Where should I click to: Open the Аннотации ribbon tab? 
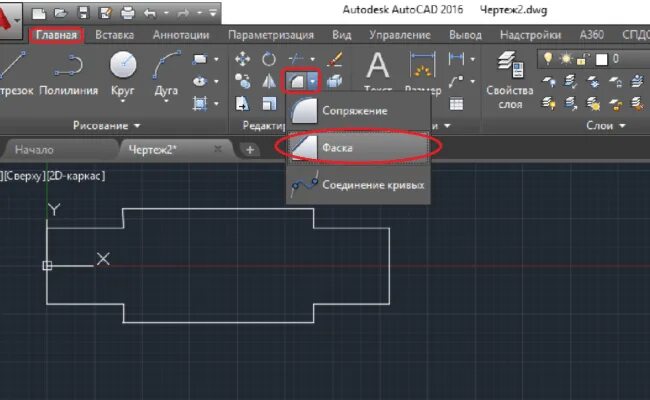pyautogui.click(x=181, y=35)
